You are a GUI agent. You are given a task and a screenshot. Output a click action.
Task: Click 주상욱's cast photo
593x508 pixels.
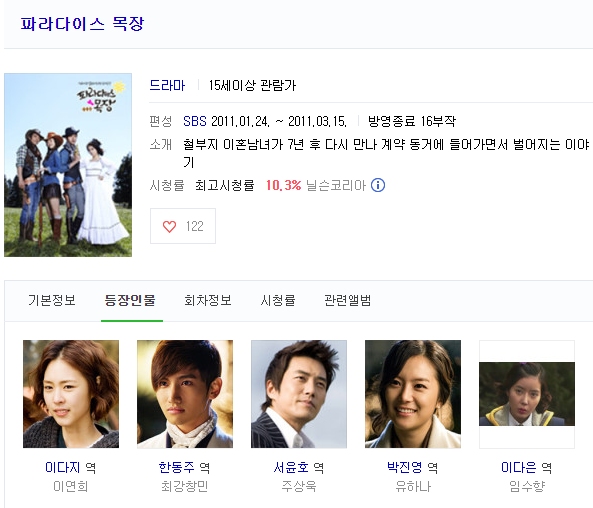point(299,394)
